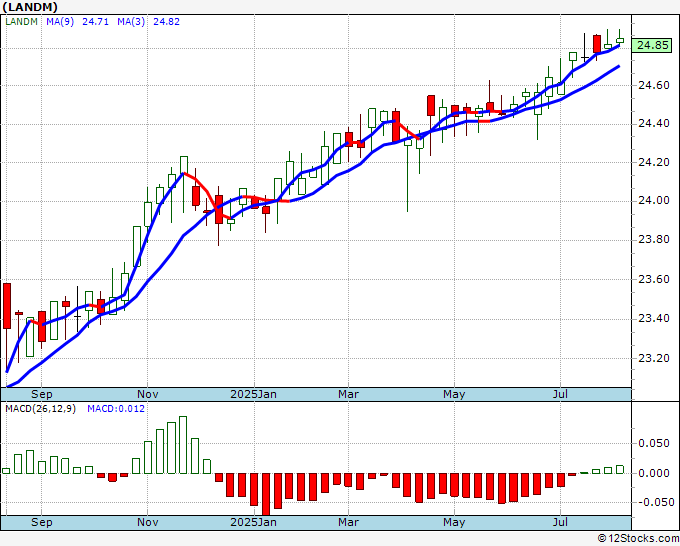This screenshot has height=546, width=680.
Task: Click Mar on the price chart date axis
Action: click(348, 395)
